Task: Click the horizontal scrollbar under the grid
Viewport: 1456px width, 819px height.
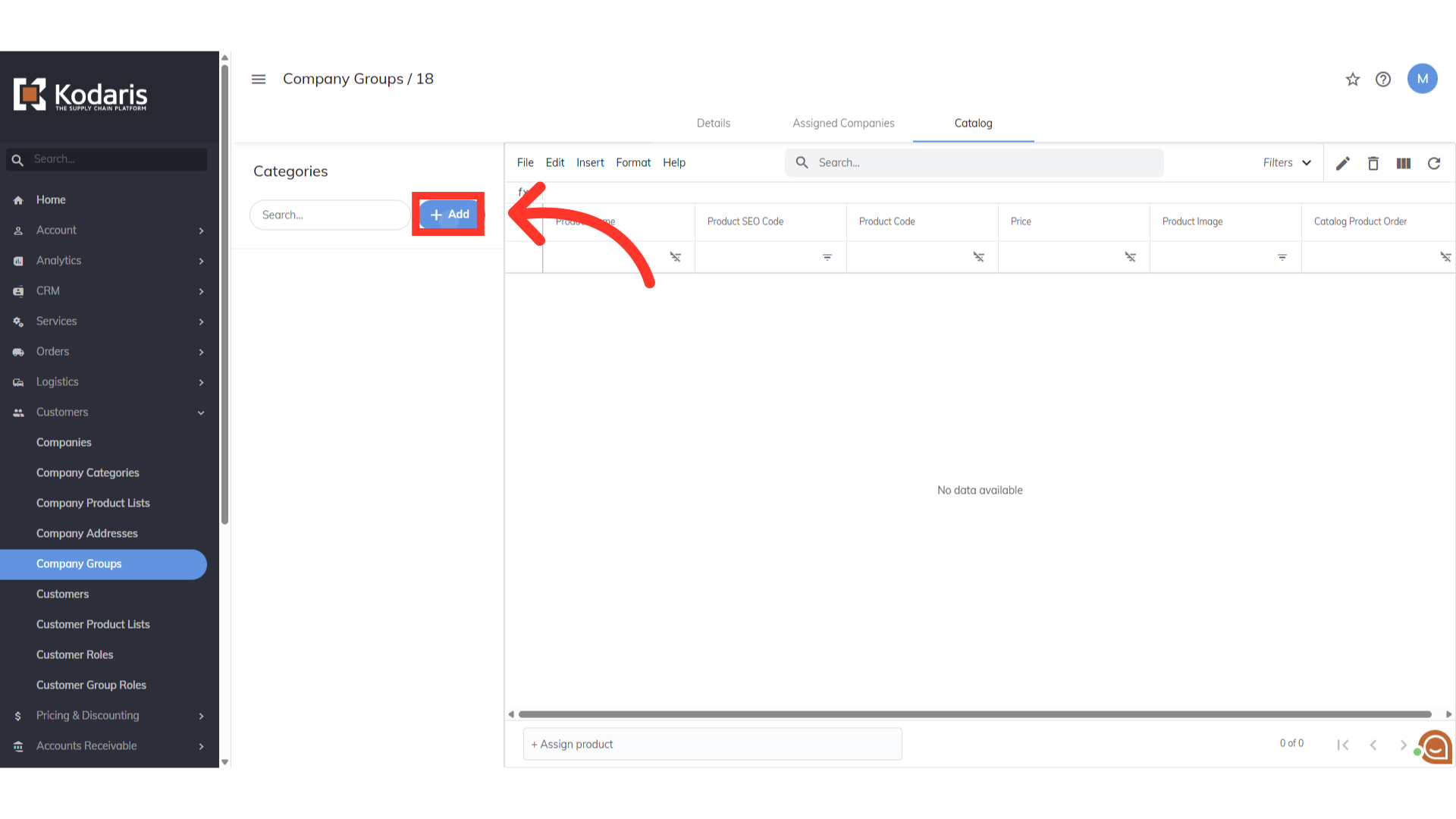Action: point(974,714)
